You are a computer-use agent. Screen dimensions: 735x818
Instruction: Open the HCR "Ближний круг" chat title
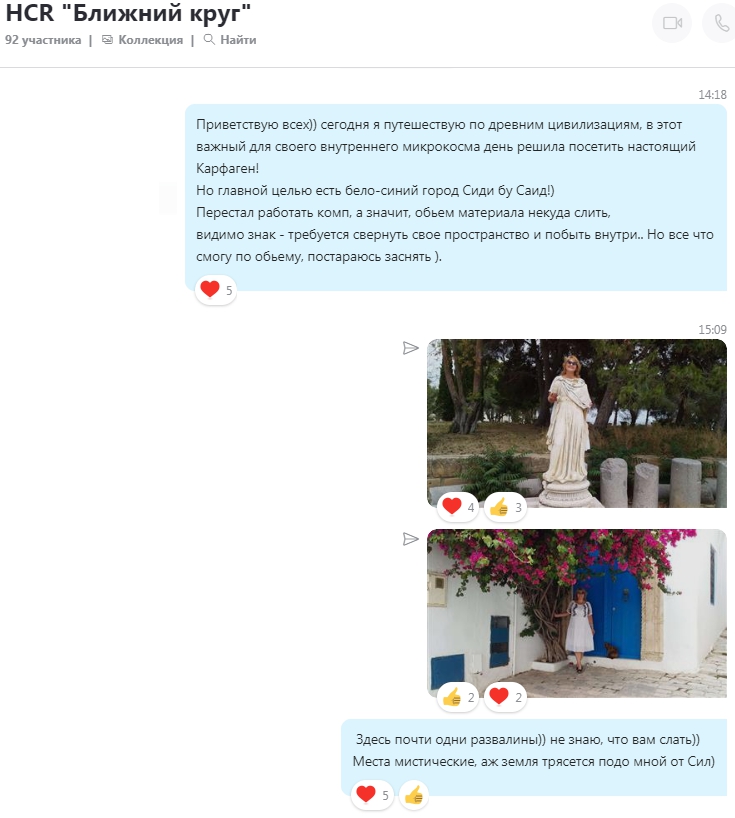point(129,14)
